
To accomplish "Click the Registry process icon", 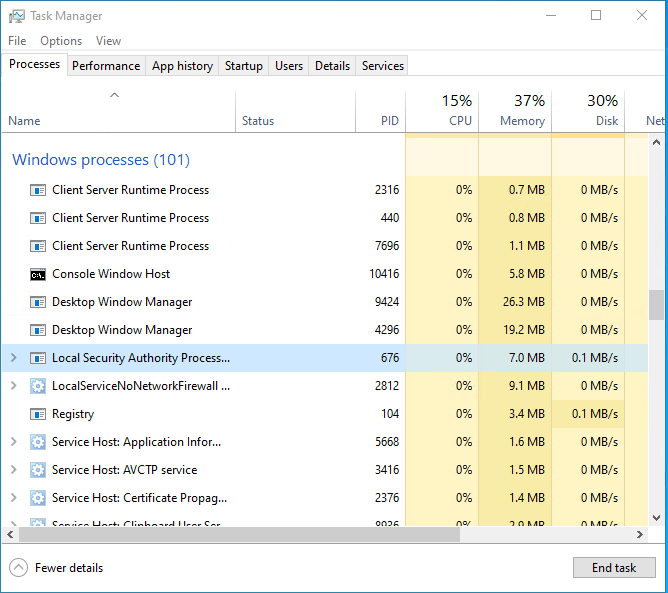I will 38,414.
